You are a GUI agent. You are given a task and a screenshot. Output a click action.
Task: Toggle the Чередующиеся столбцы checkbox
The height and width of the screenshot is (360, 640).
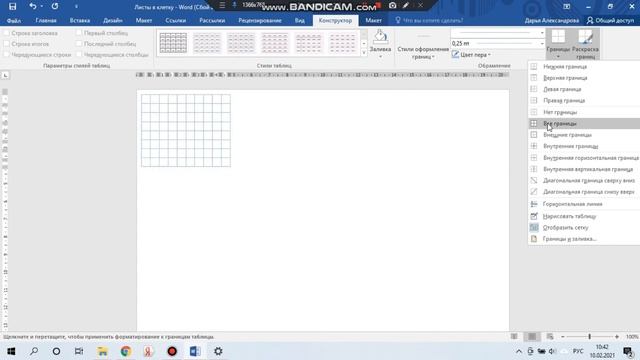coord(79,54)
